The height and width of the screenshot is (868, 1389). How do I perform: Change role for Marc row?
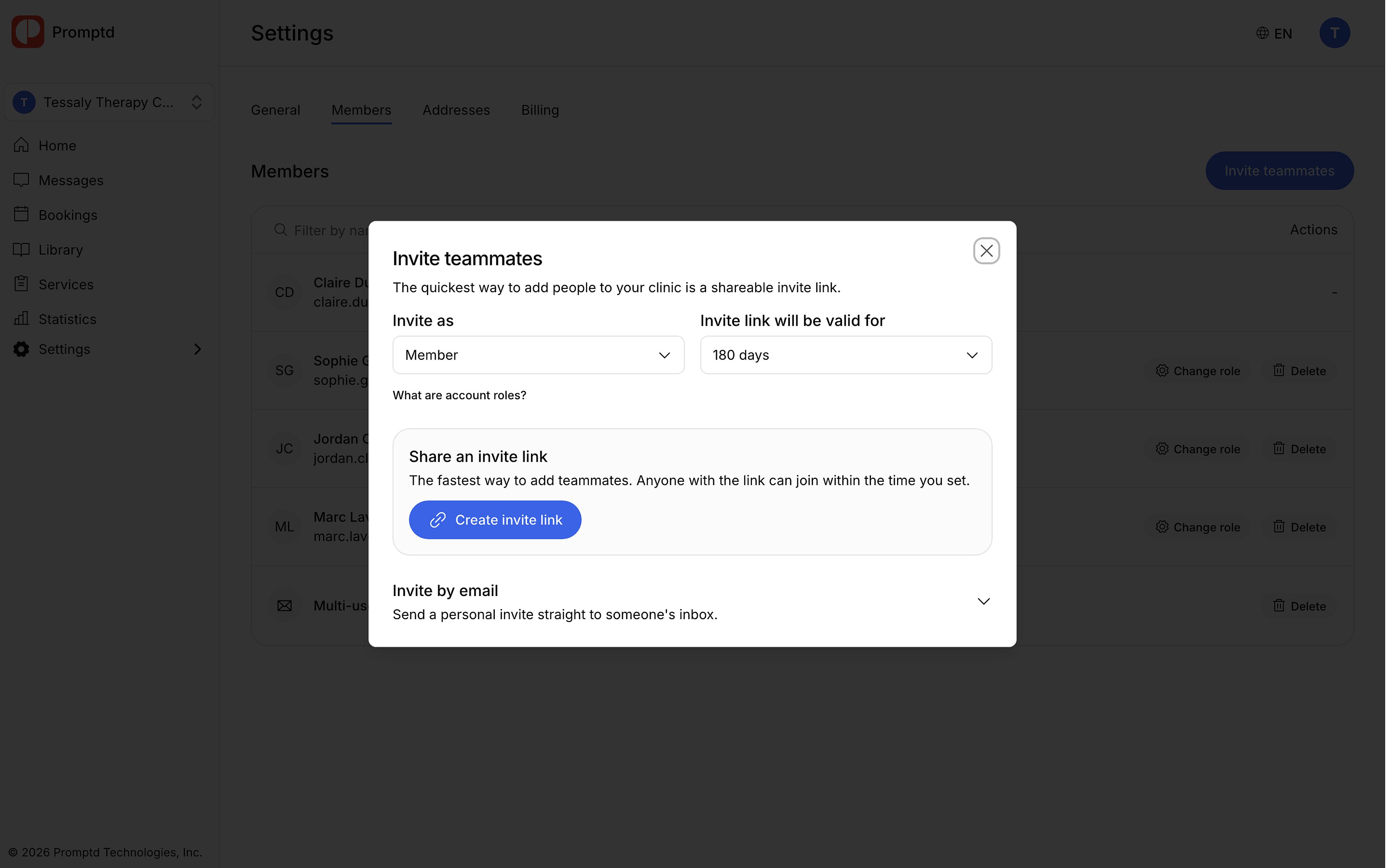click(1198, 527)
